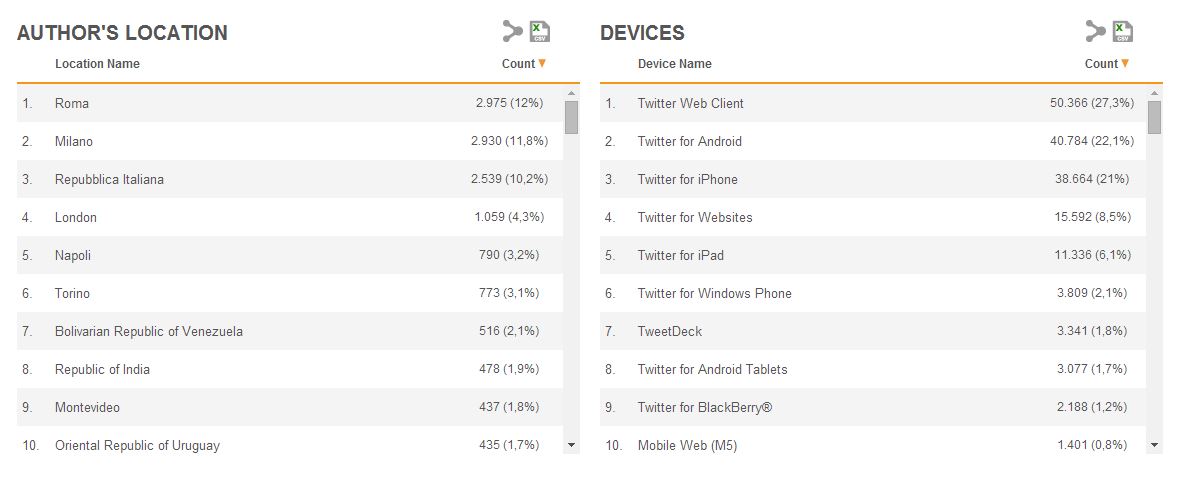This screenshot has height=482, width=1187.
Task: Click the Location Name column header
Action: [97, 64]
